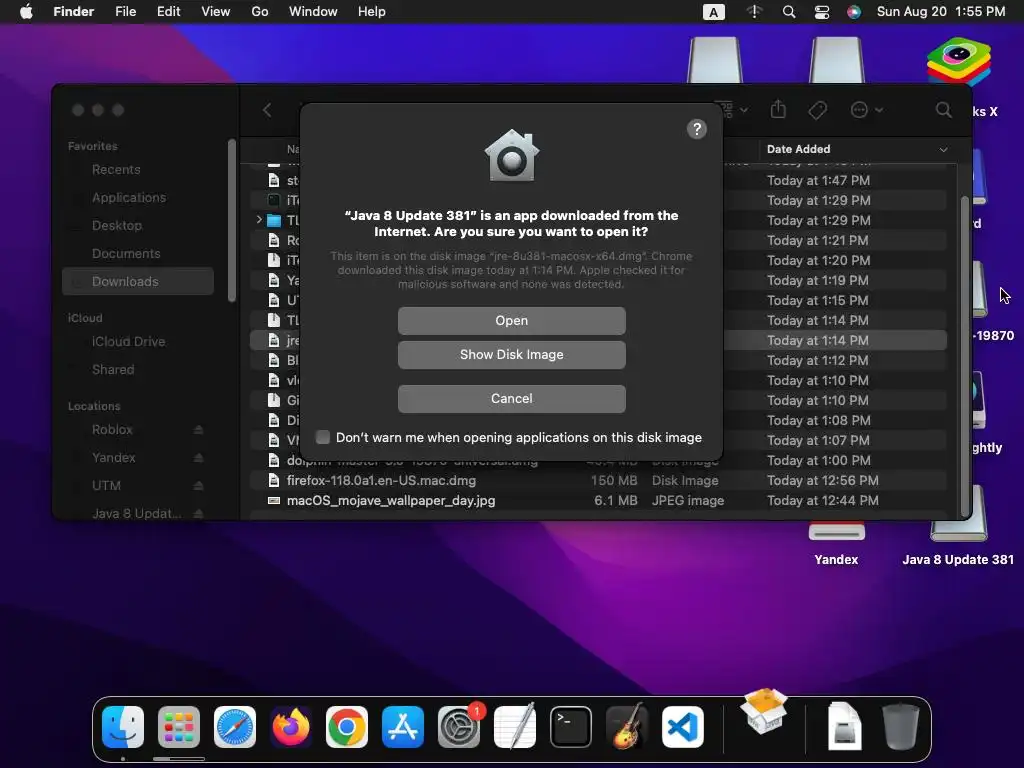
Task: Open GarageBand from the Dock
Action: (627, 727)
